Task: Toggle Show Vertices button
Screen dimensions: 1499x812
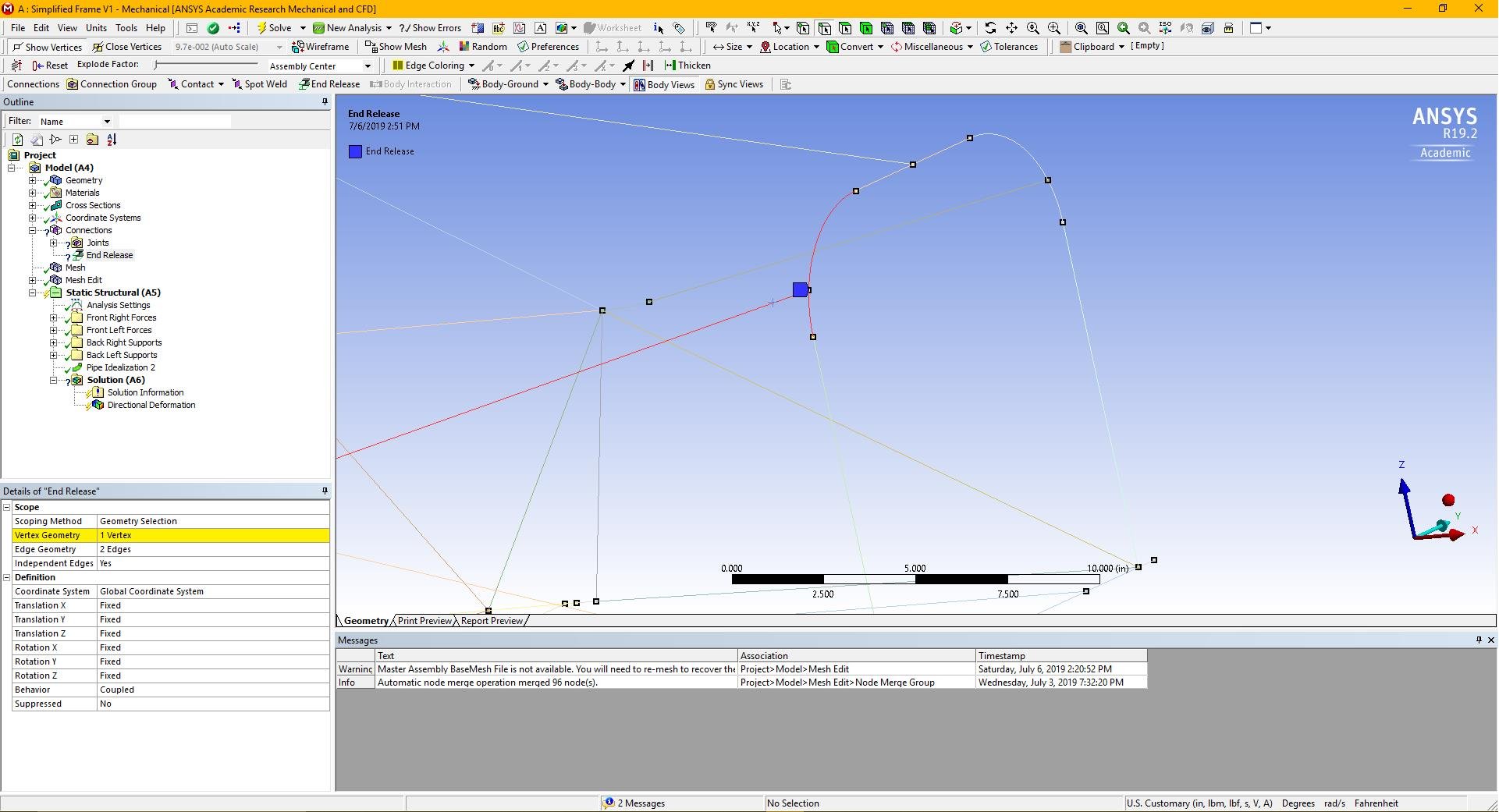Action: pyautogui.click(x=46, y=47)
